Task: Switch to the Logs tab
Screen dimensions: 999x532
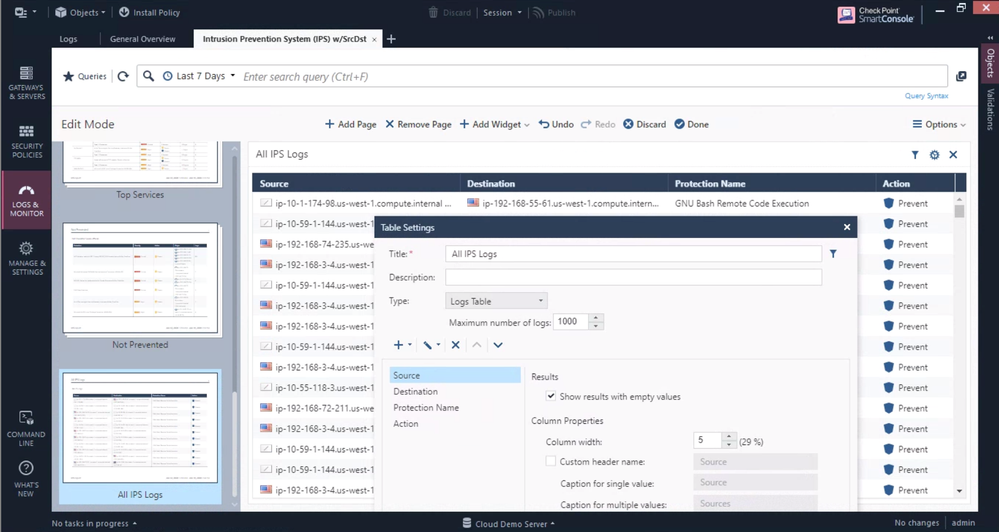Action: tap(68, 39)
